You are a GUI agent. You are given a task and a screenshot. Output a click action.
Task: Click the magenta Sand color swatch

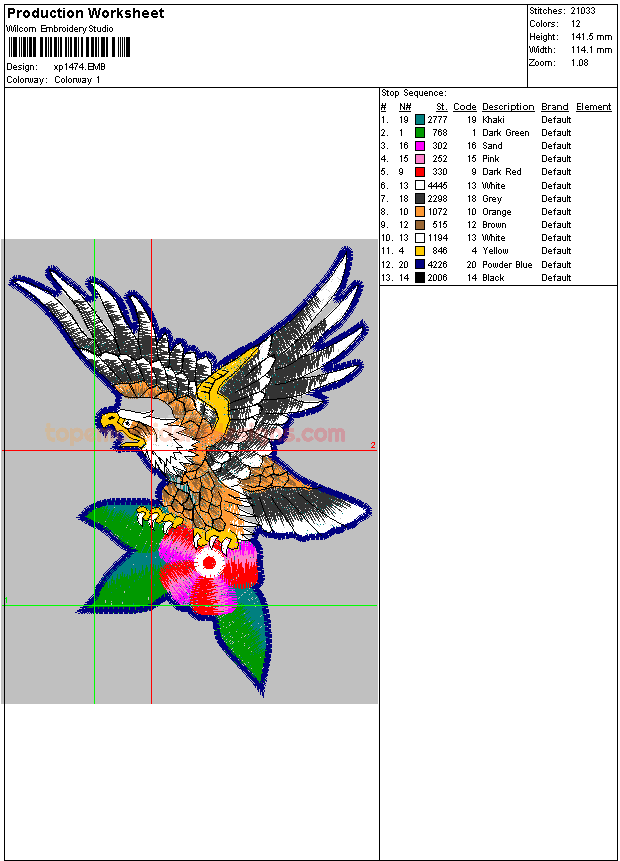pyautogui.click(x=420, y=146)
